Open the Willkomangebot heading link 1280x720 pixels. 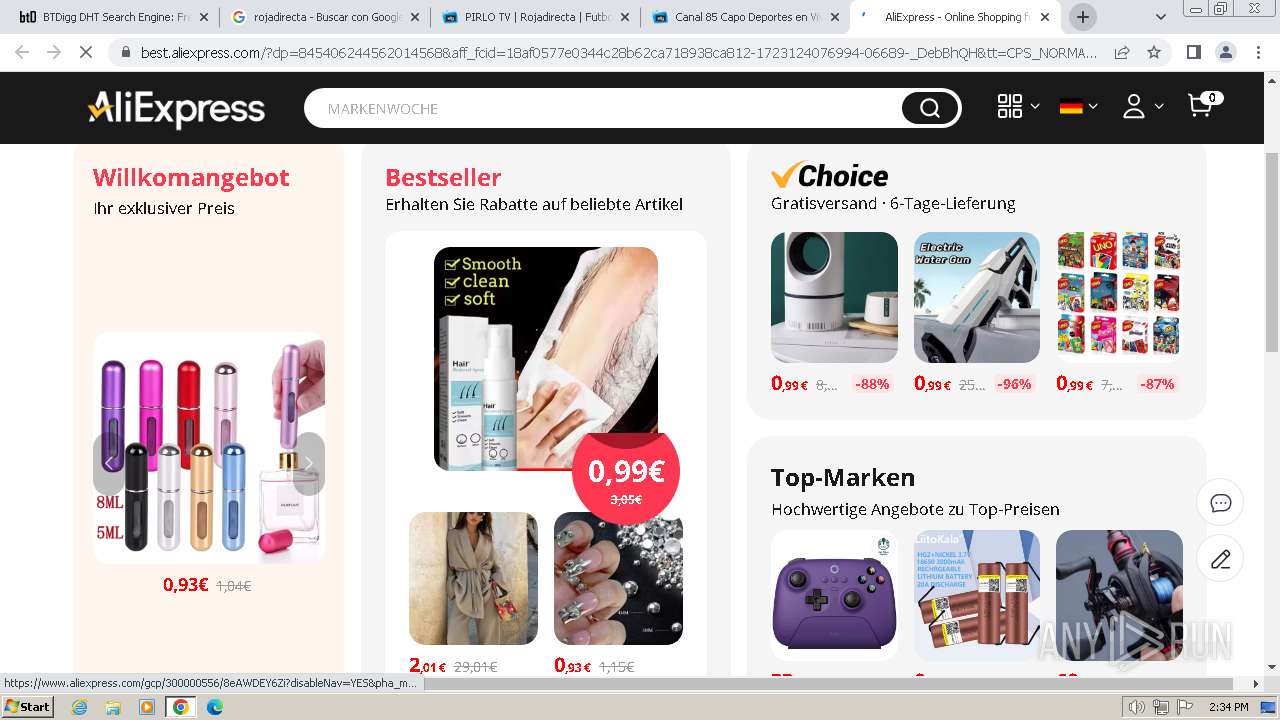191,177
